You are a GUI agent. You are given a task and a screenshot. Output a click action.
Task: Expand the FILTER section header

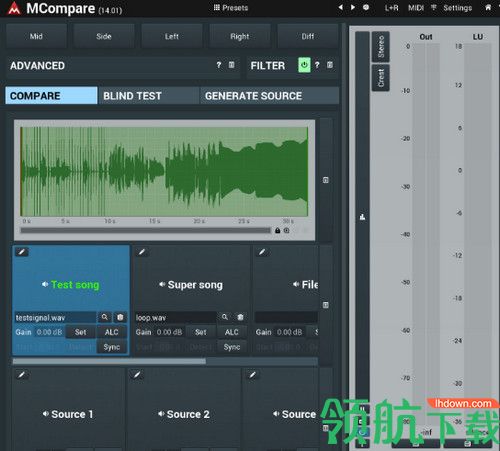coord(268,66)
